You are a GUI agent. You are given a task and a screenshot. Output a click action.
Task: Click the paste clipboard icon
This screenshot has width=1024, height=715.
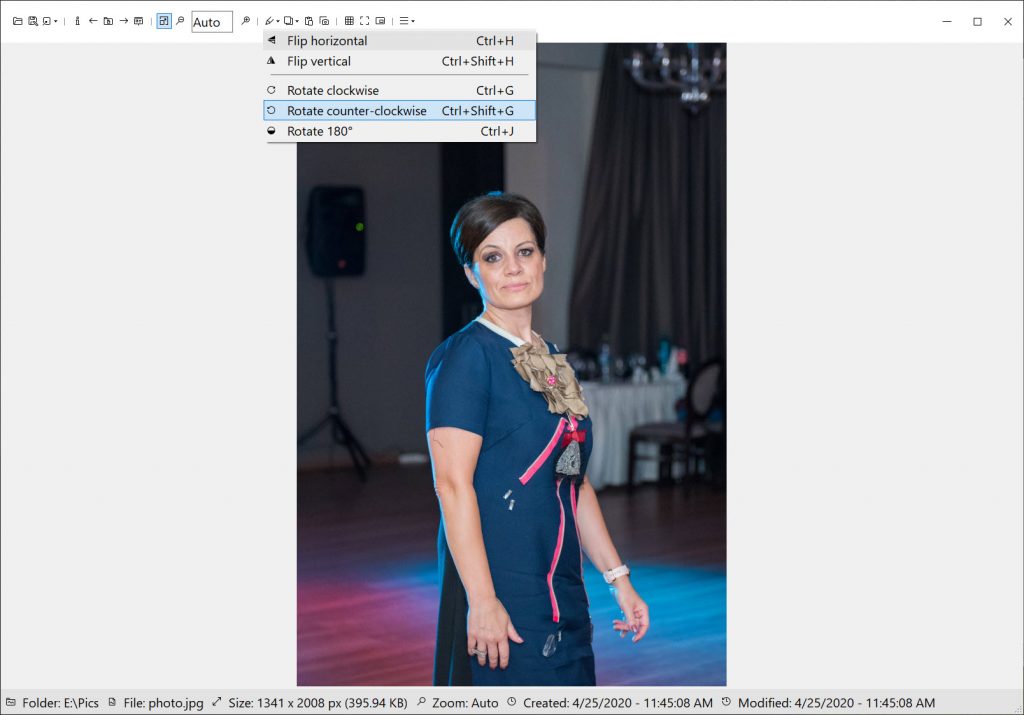pos(309,21)
